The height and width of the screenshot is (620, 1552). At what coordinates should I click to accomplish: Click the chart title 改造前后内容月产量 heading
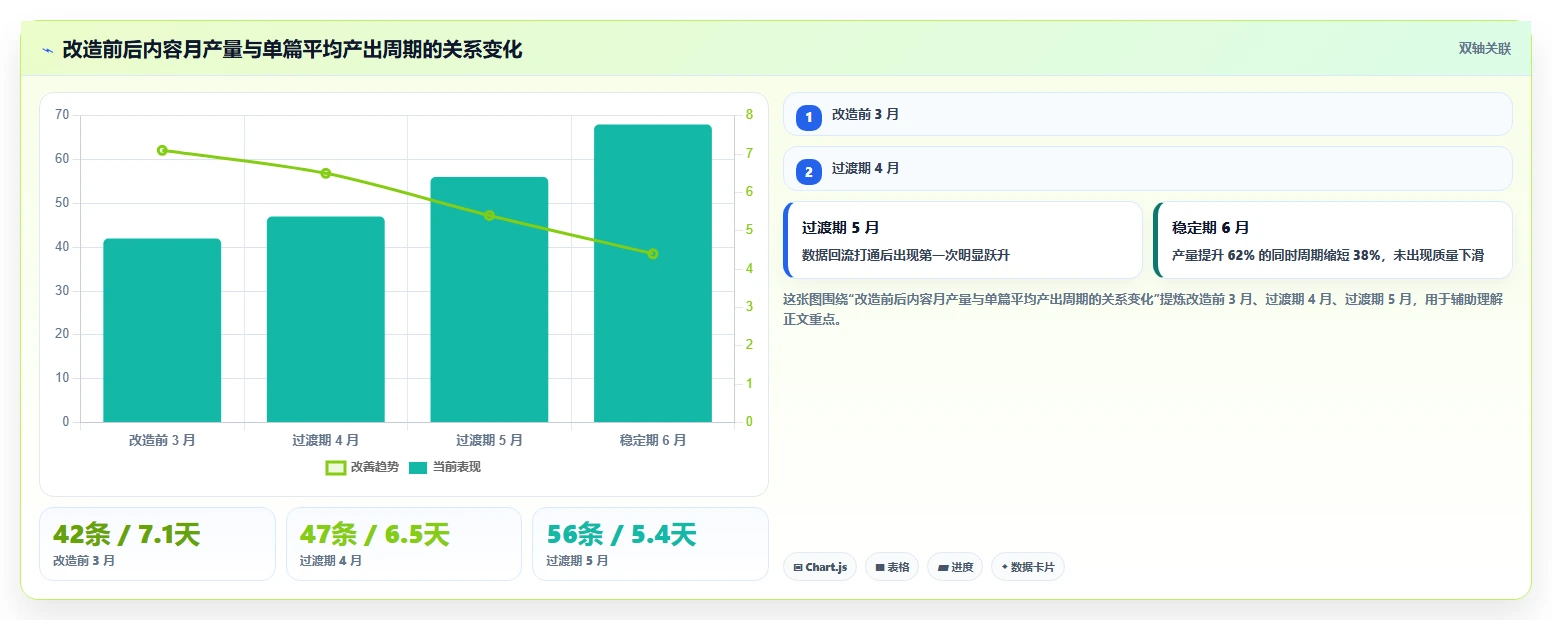292,49
